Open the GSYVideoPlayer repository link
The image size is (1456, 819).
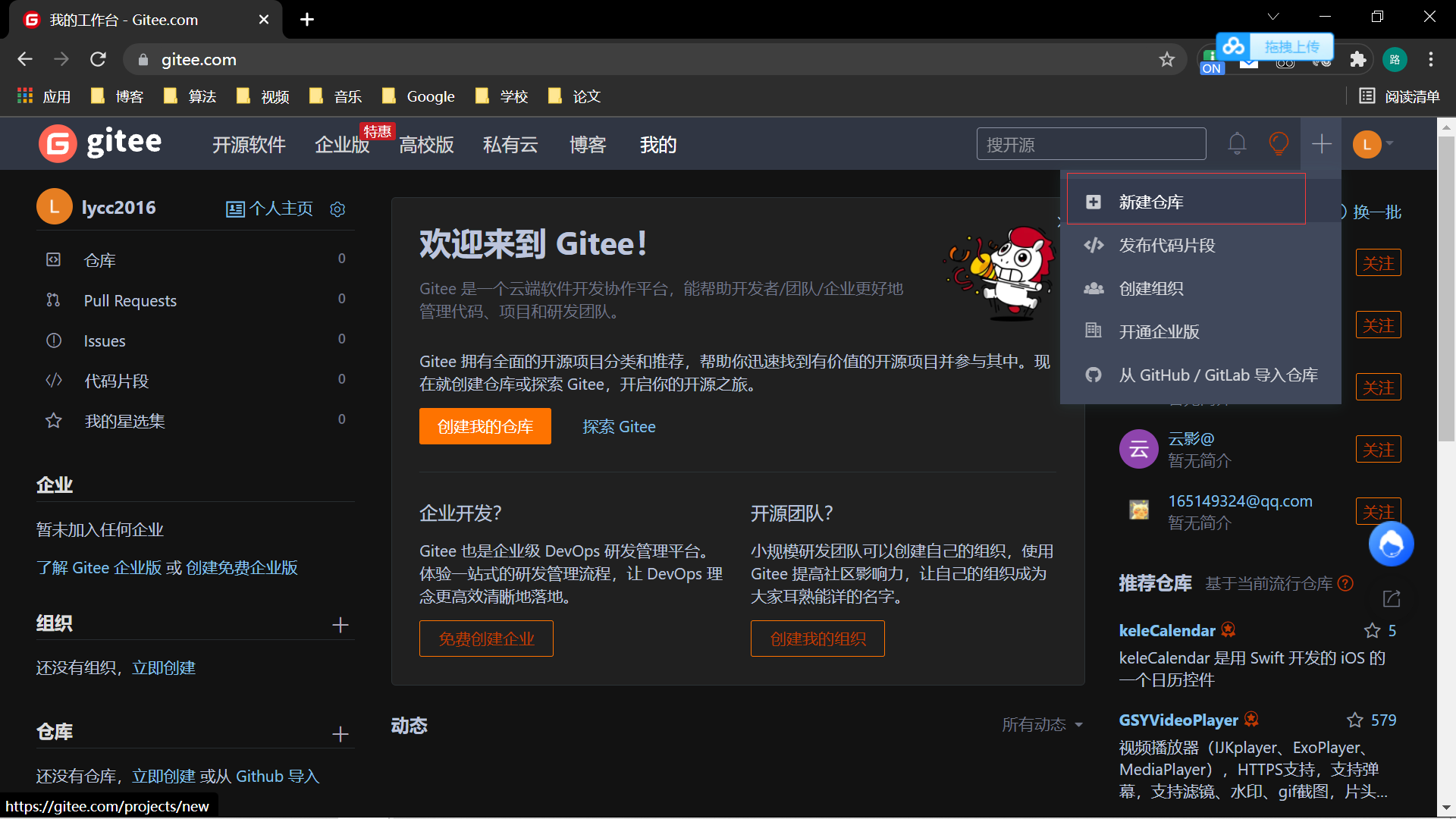pos(1178,720)
